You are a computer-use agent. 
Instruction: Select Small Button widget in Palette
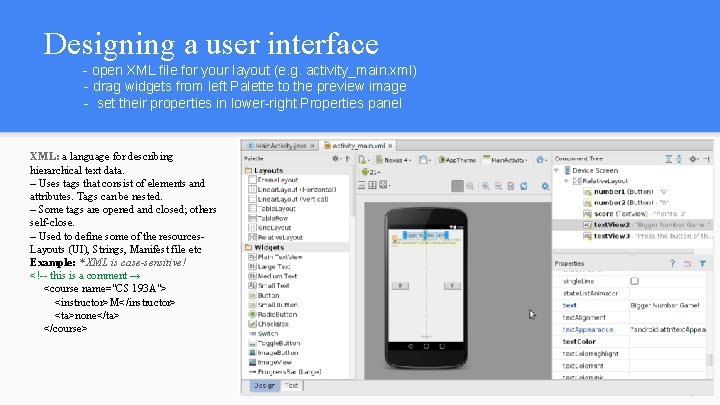pyautogui.click(x=273, y=304)
